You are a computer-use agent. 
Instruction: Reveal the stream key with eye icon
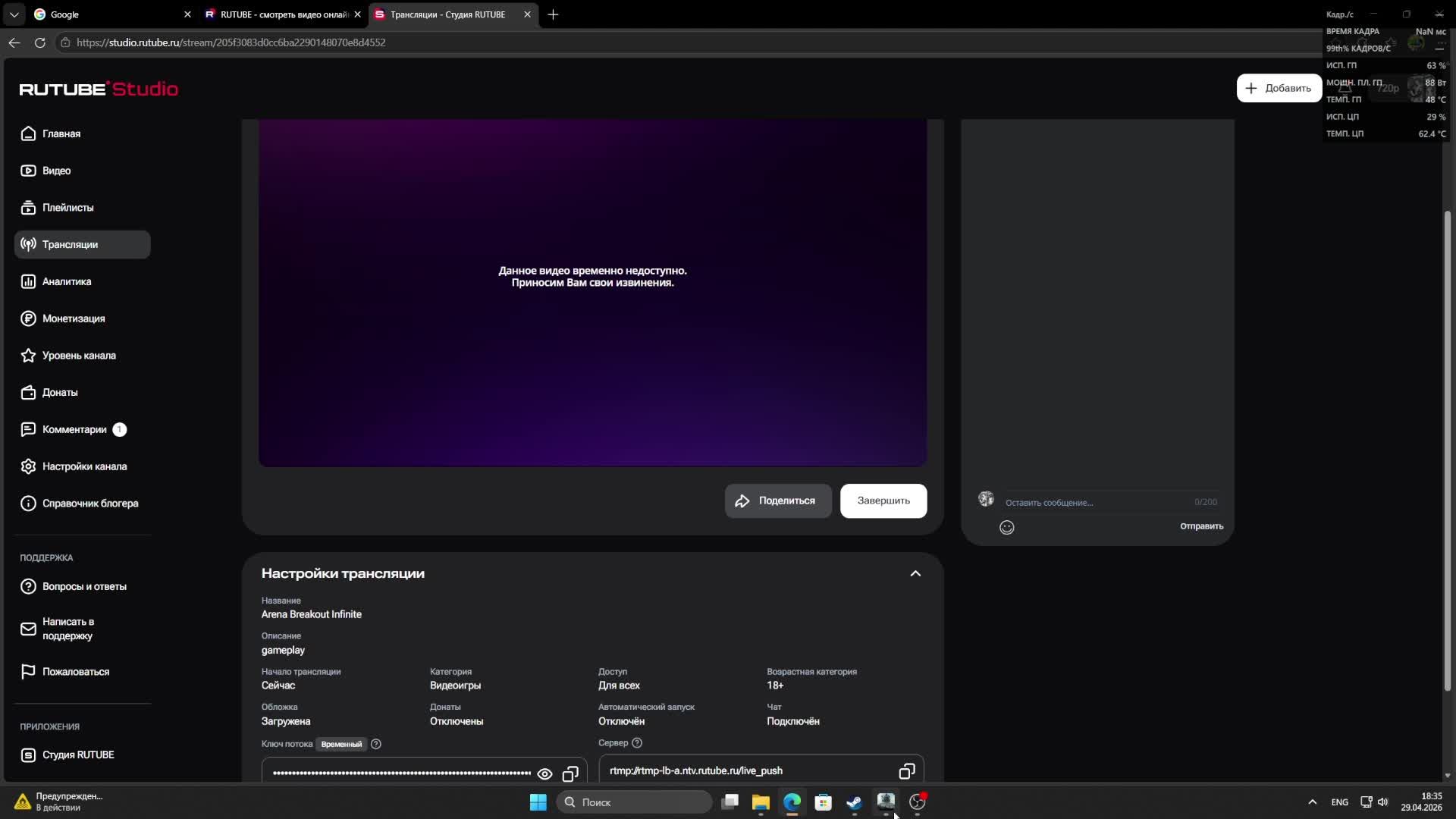[544, 773]
